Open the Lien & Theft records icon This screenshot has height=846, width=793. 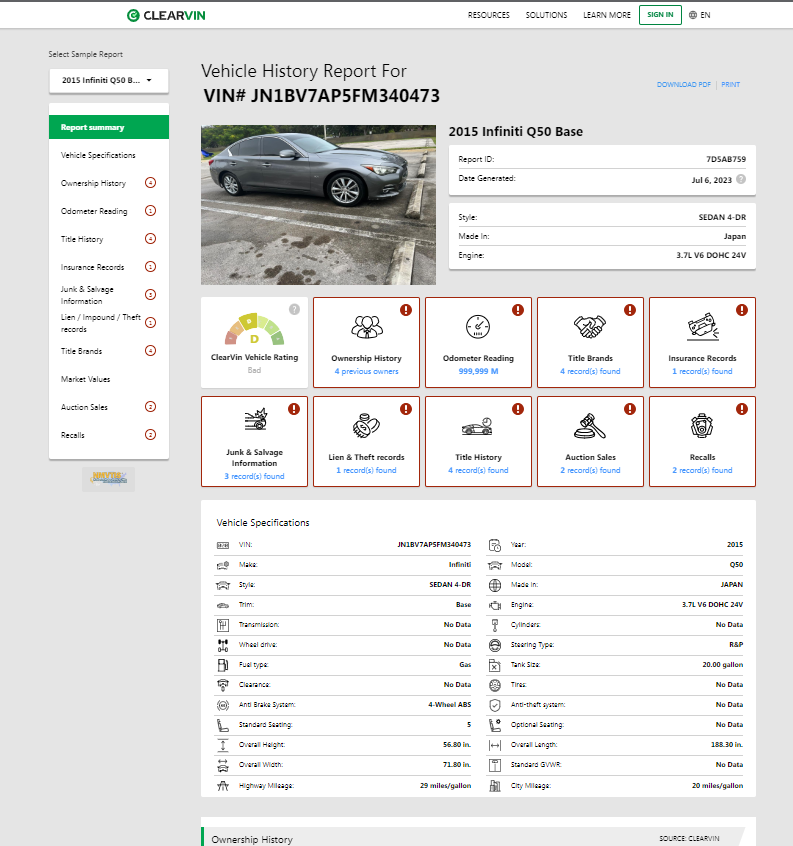[x=367, y=425]
